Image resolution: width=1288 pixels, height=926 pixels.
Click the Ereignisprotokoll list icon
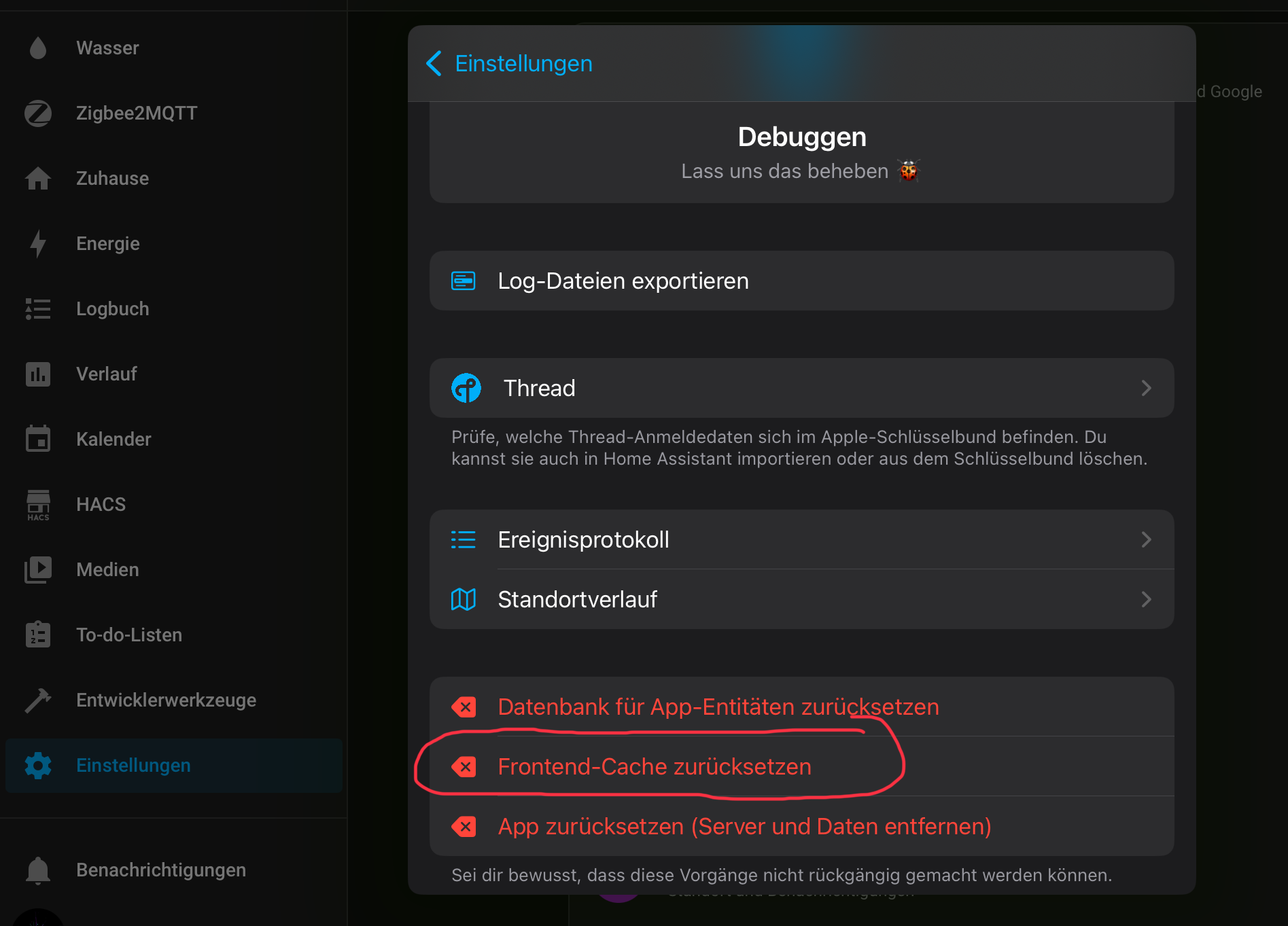point(464,540)
